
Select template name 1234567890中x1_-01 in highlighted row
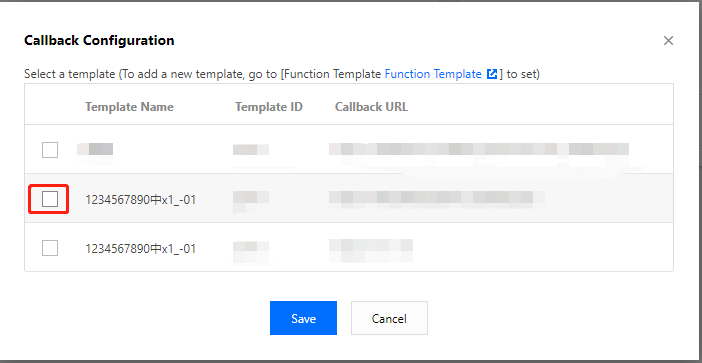pos(141,200)
